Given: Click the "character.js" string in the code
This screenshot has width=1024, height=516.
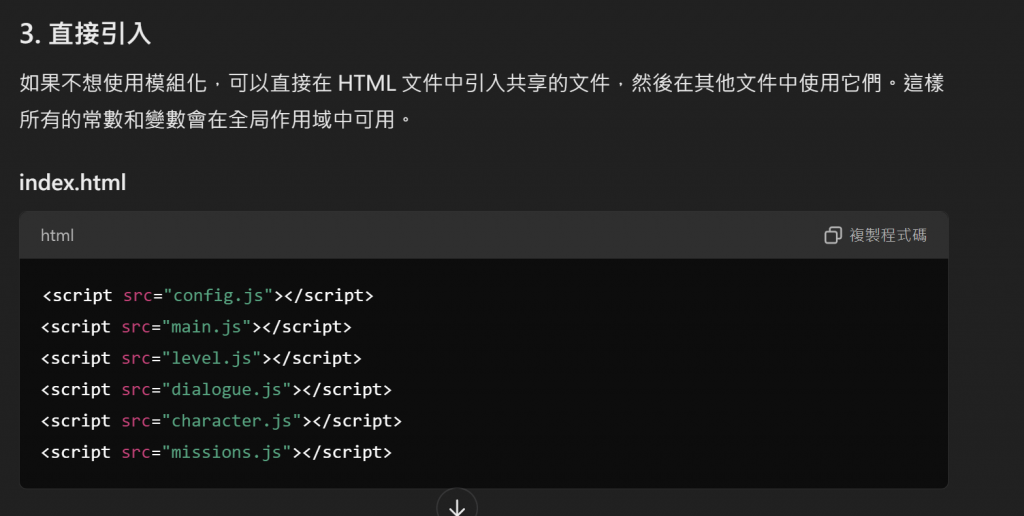Looking at the screenshot, I should point(232,421).
